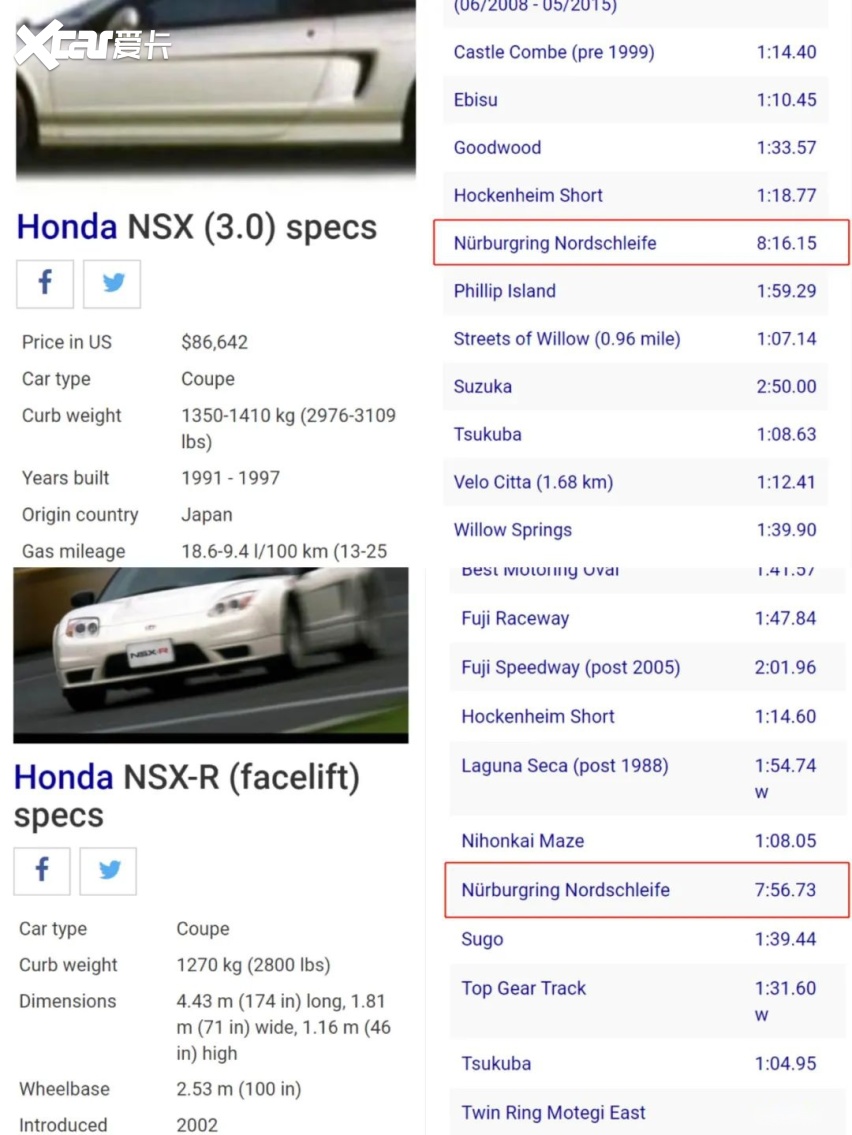The height and width of the screenshot is (1135, 852).
Task: Open Nürburgring Nordschleife 8:16.15 lap entry
Action: [x=555, y=243]
